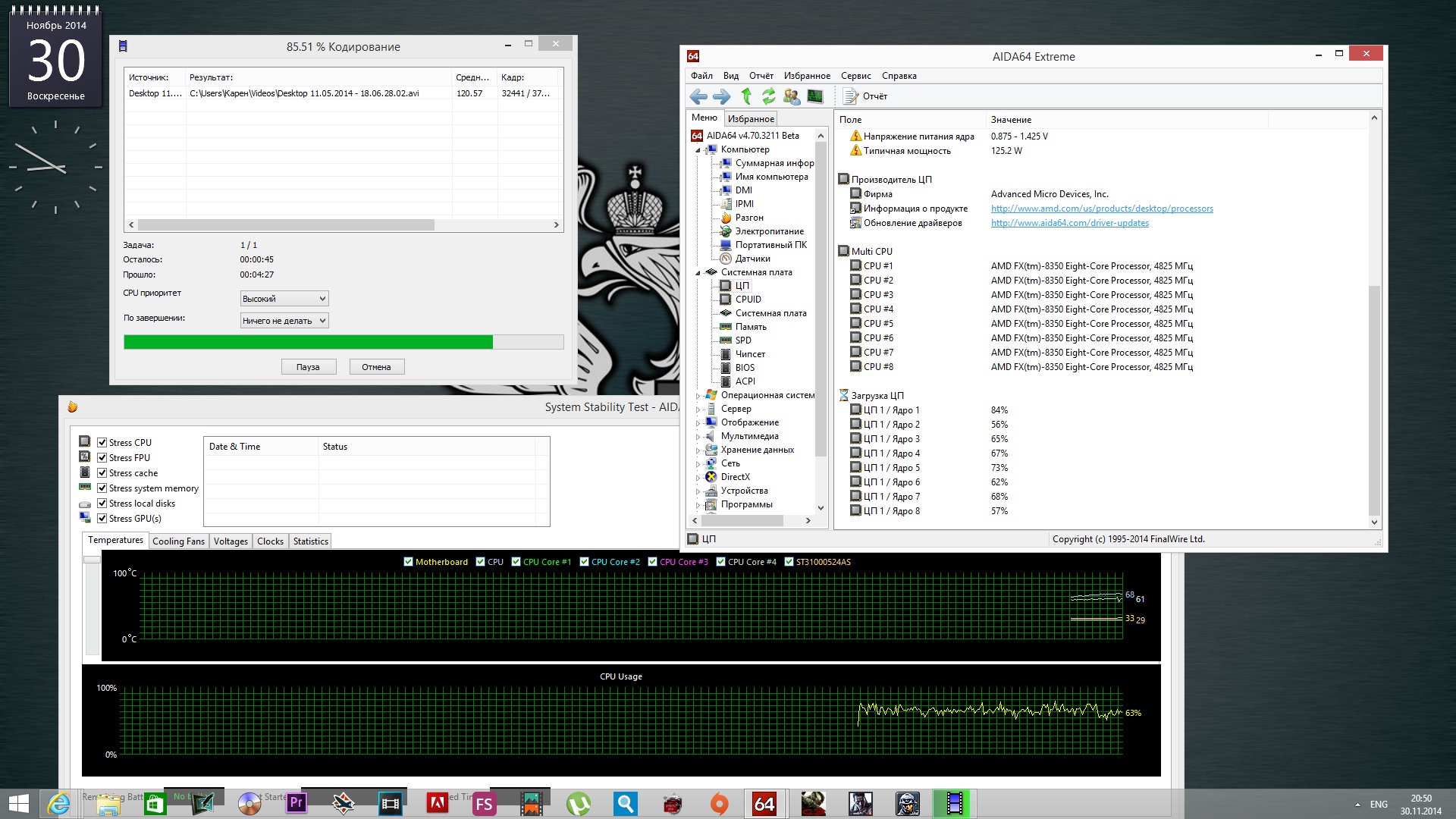Select the CPUID tree item
1456x819 pixels.
click(x=748, y=300)
